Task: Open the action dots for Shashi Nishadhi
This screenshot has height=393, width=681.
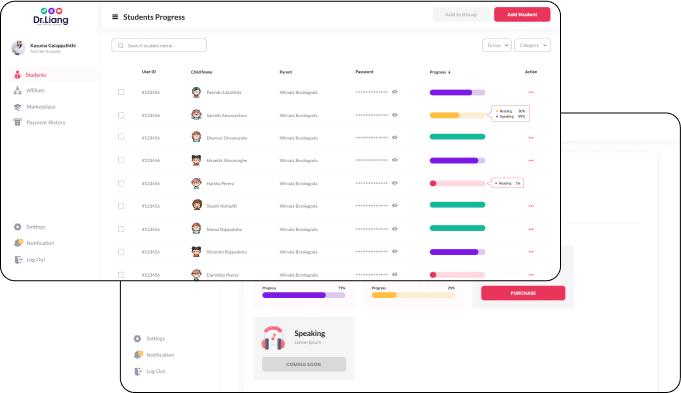Action: tap(531, 206)
